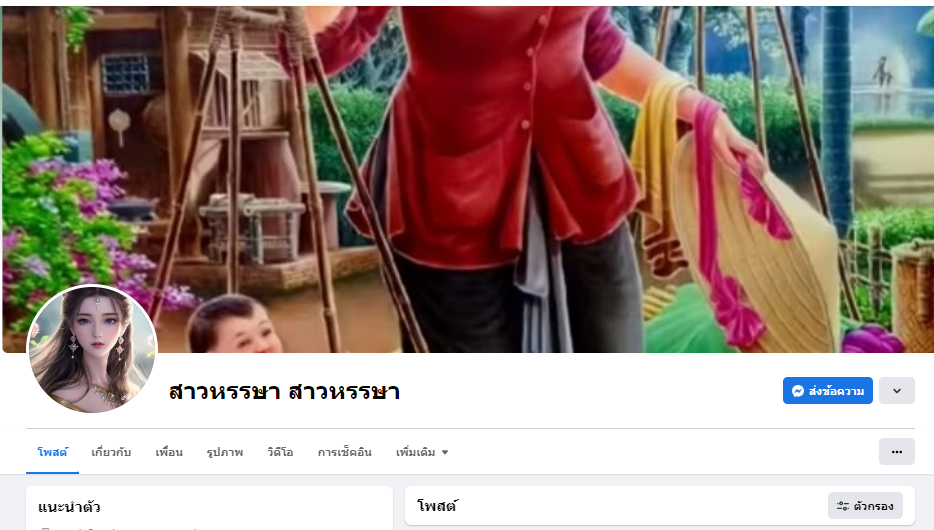Viewport: 934px width, 530px height.
Task: Click the filter sliders icon beside ตัวกรอง
Action: [x=842, y=506]
